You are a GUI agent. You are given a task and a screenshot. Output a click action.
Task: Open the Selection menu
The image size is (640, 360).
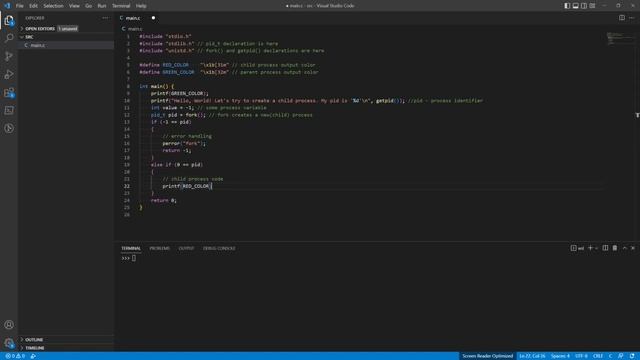pyautogui.click(x=53, y=6)
